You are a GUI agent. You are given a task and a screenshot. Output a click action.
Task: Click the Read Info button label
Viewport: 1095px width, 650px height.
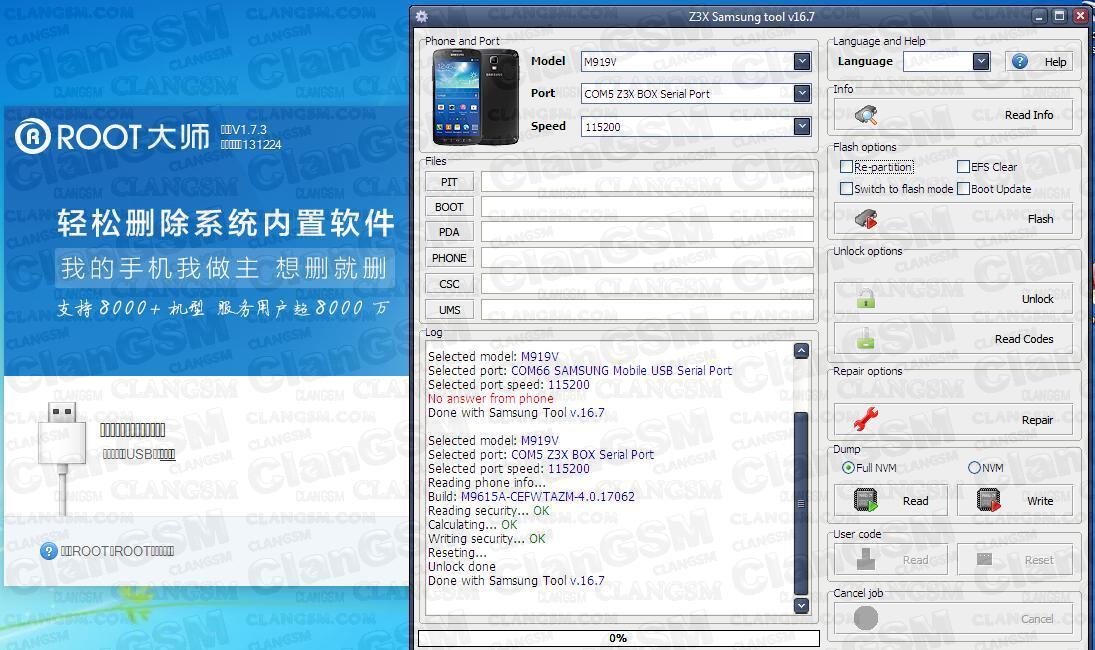point(1029,115)
